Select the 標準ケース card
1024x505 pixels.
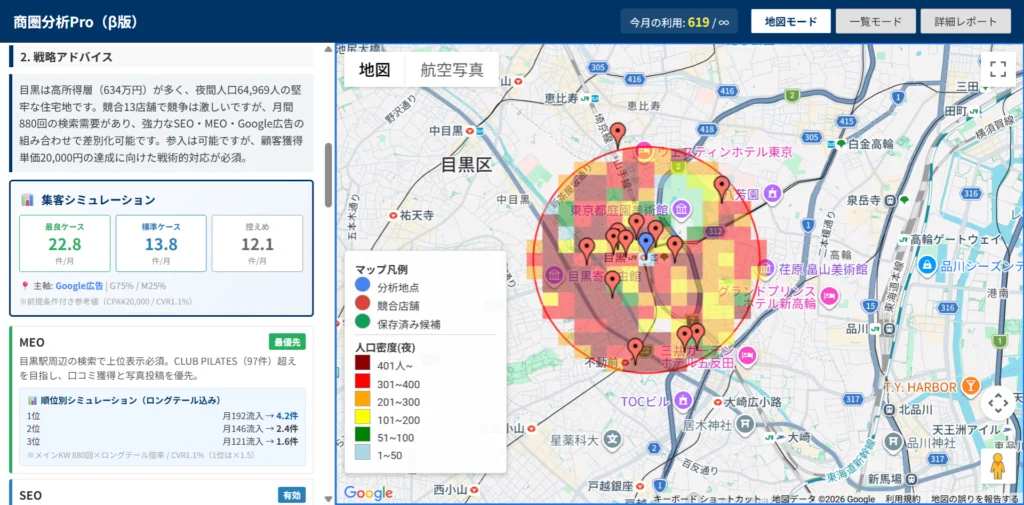[x=161, y=243]
